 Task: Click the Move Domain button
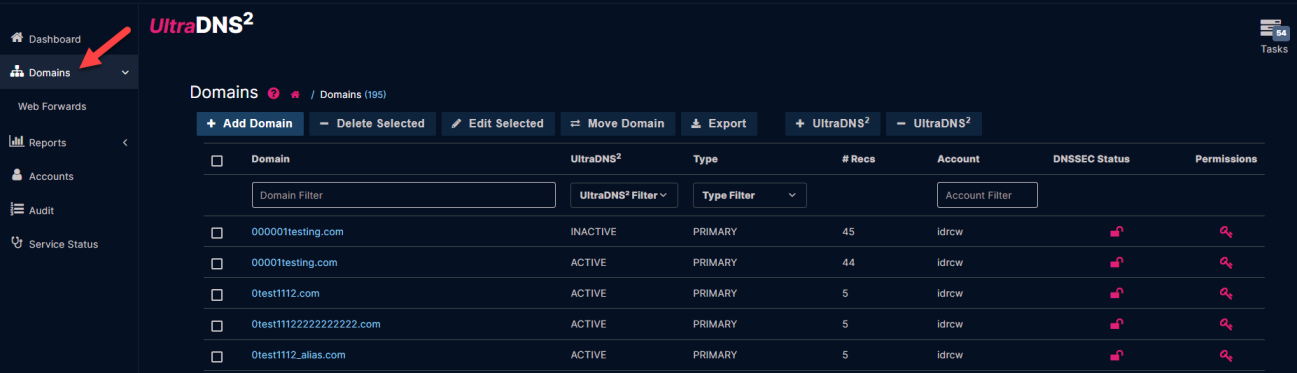click(x=618, y=123)
